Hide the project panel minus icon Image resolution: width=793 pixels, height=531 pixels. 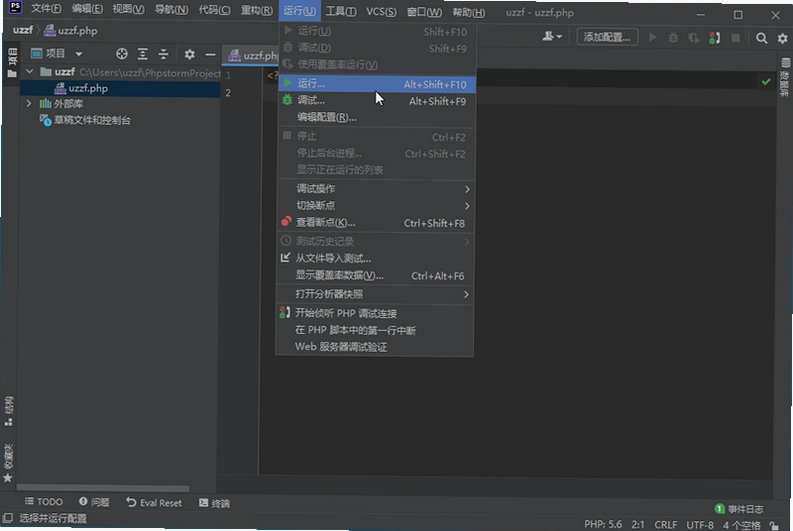coord(210,54)
